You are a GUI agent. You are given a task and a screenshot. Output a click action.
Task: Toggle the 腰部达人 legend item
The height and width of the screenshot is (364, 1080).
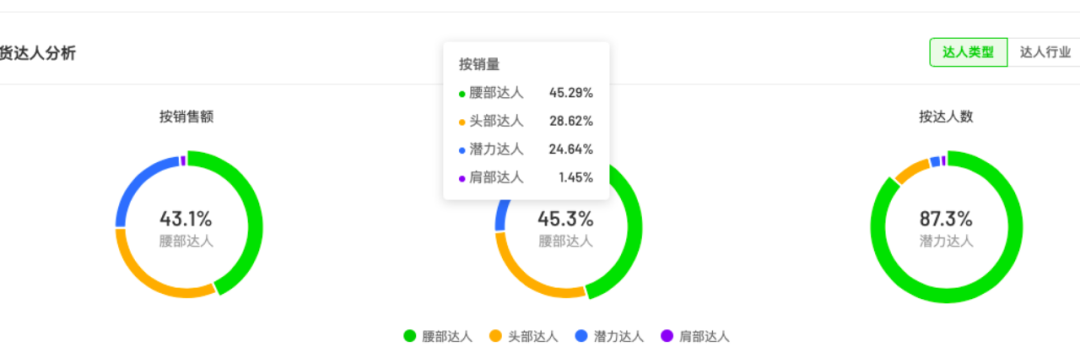pos(438,336)
